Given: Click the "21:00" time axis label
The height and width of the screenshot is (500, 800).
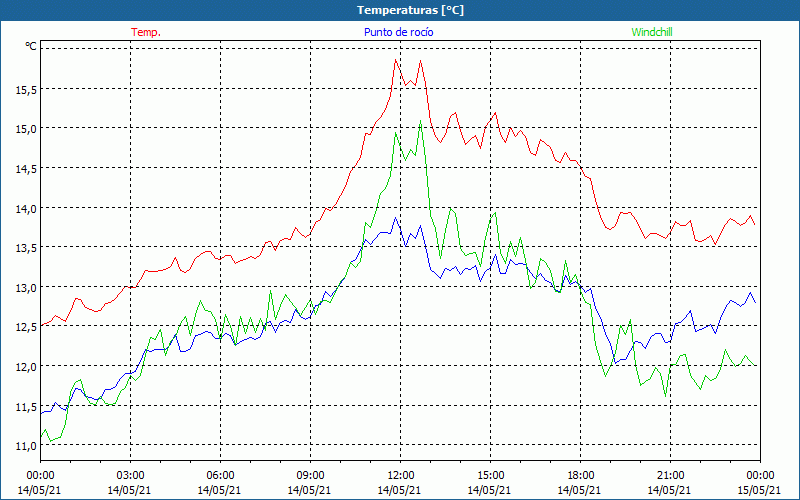Looking at the screenshot, I should coord(670,475).
